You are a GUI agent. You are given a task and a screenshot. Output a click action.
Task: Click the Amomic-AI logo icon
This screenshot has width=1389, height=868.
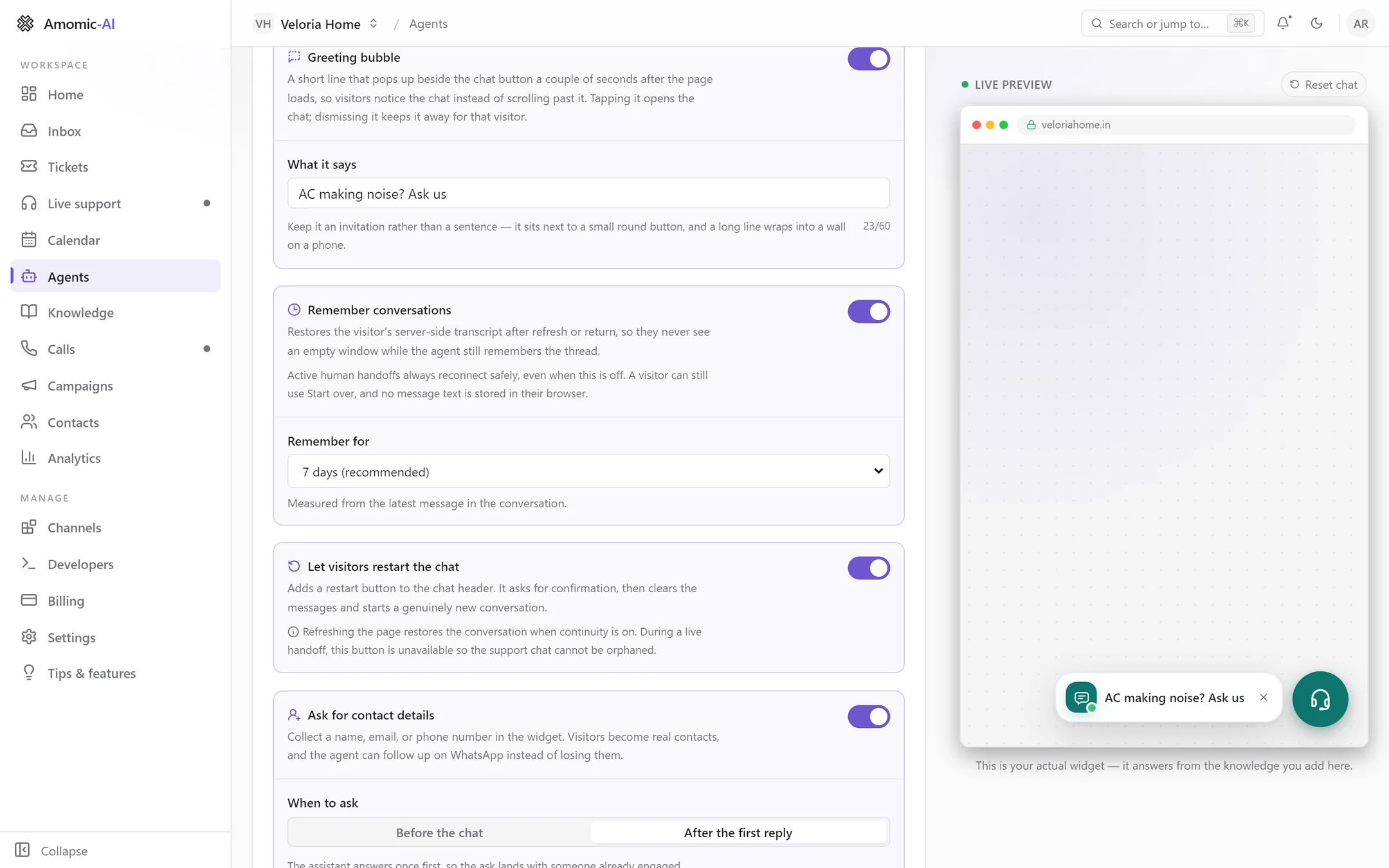(25, 24)
